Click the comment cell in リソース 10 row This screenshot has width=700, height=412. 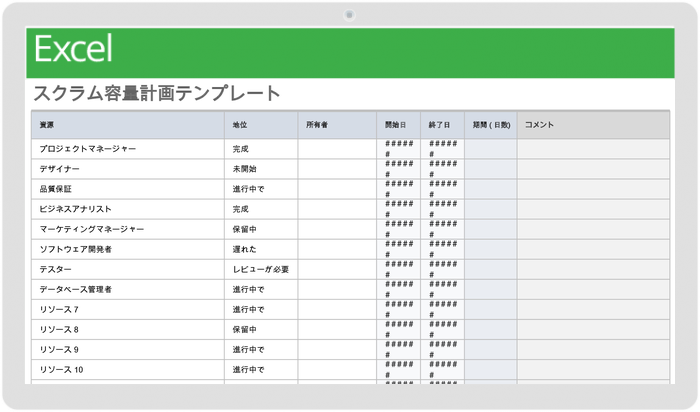[592, 369]
